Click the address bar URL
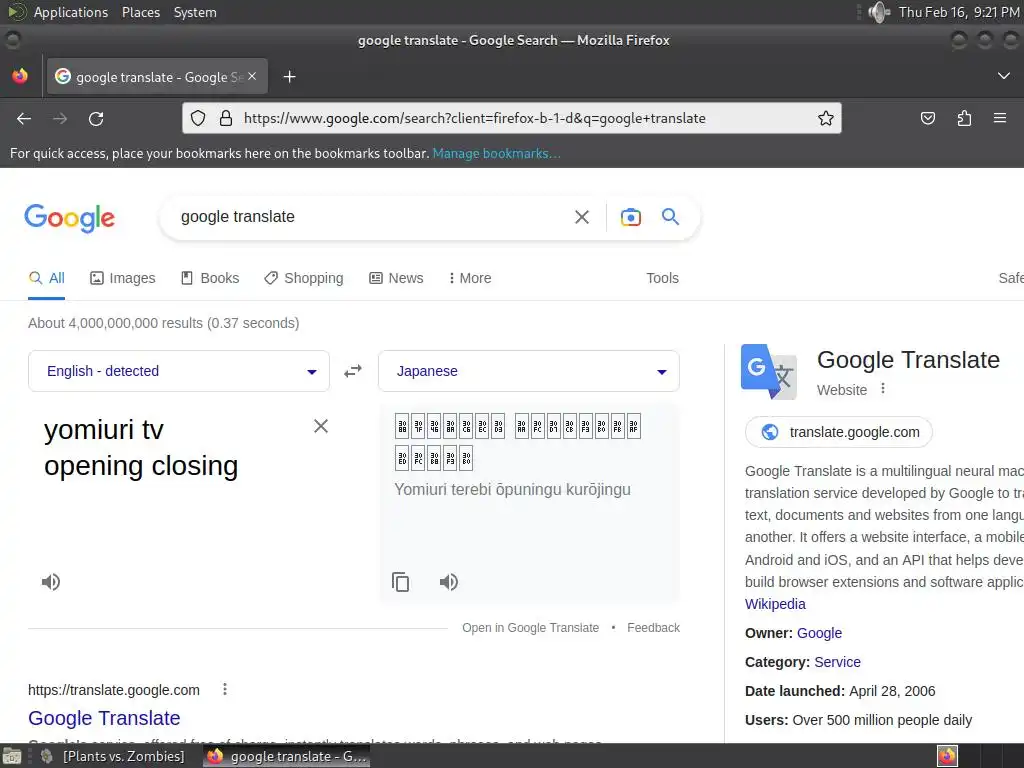 [x=475, y=118]
